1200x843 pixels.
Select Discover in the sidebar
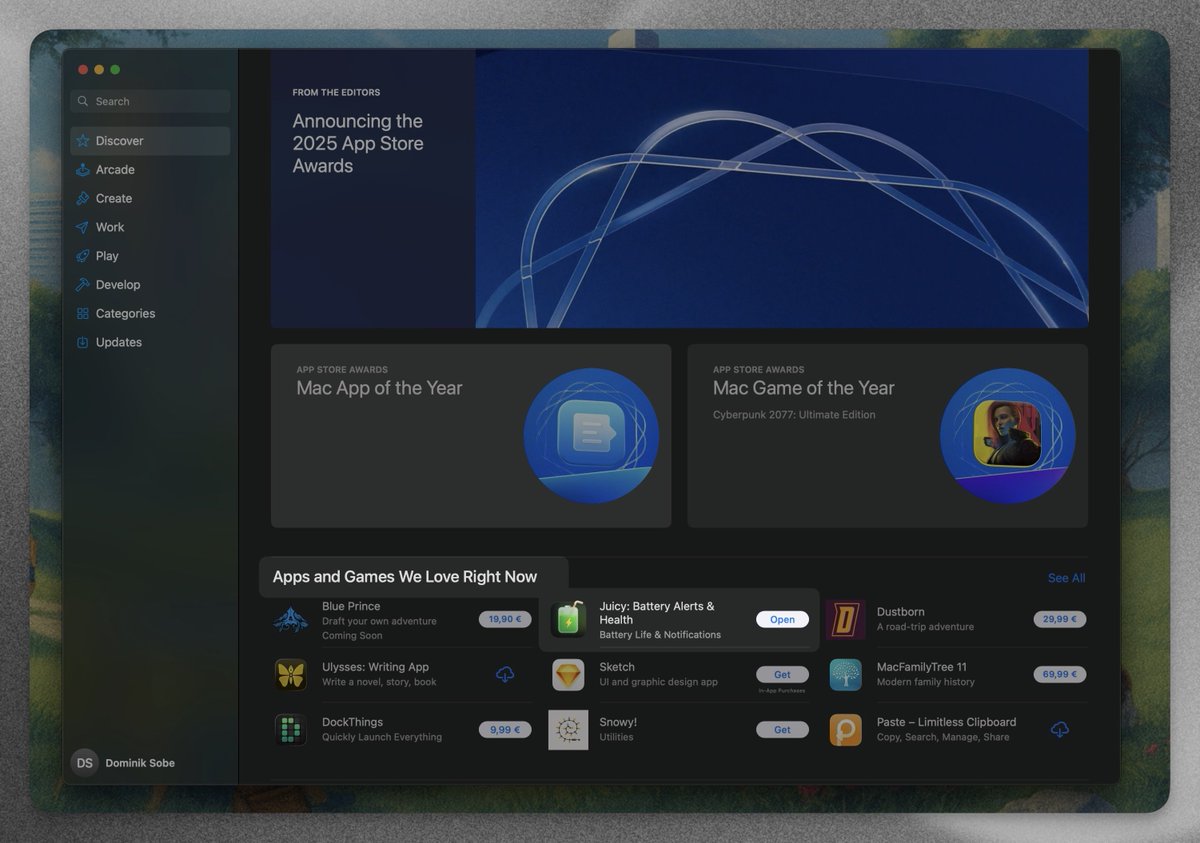[x=150, y=141]
